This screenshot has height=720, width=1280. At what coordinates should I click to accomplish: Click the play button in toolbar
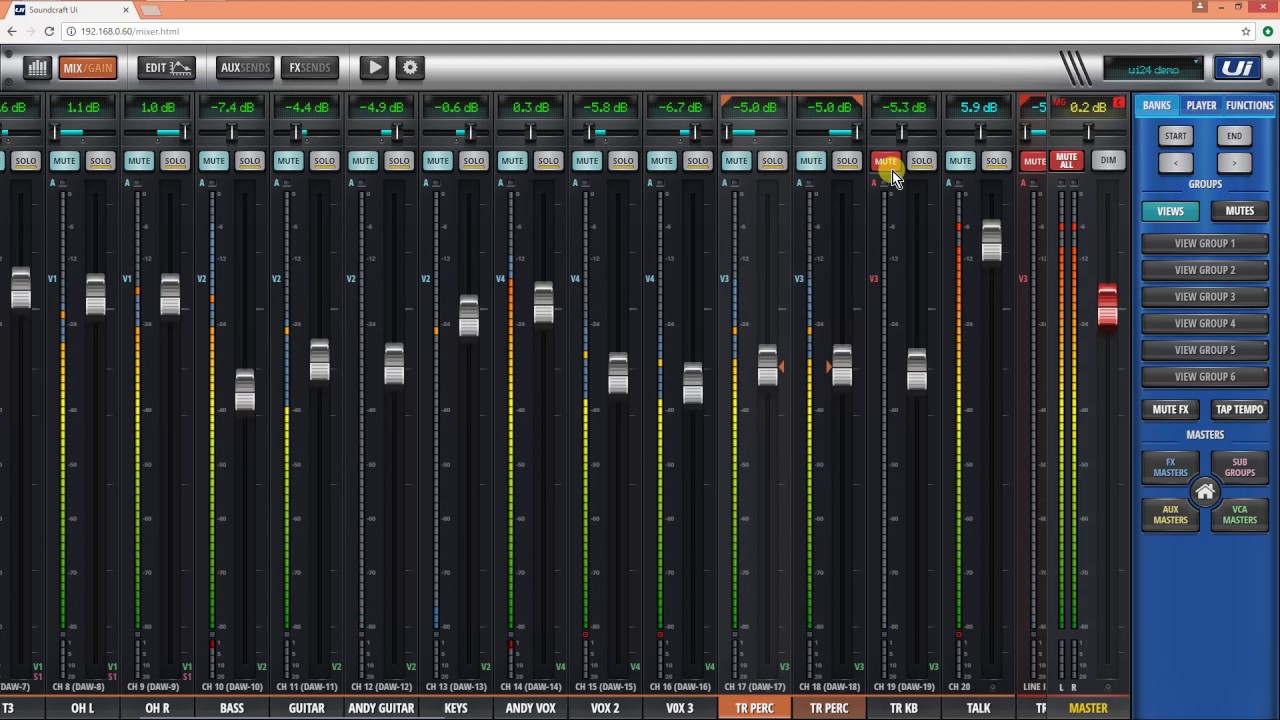point(374,68)
